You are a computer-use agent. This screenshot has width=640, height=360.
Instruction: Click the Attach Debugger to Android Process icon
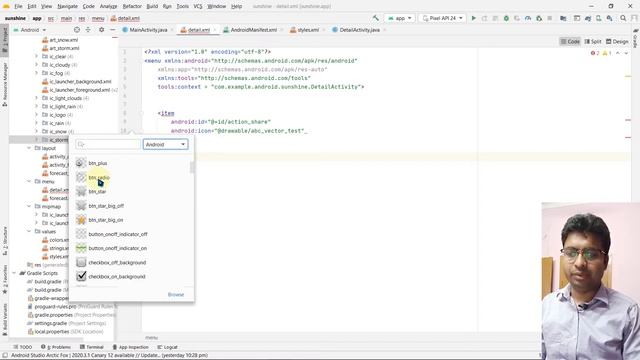[539, 18]
